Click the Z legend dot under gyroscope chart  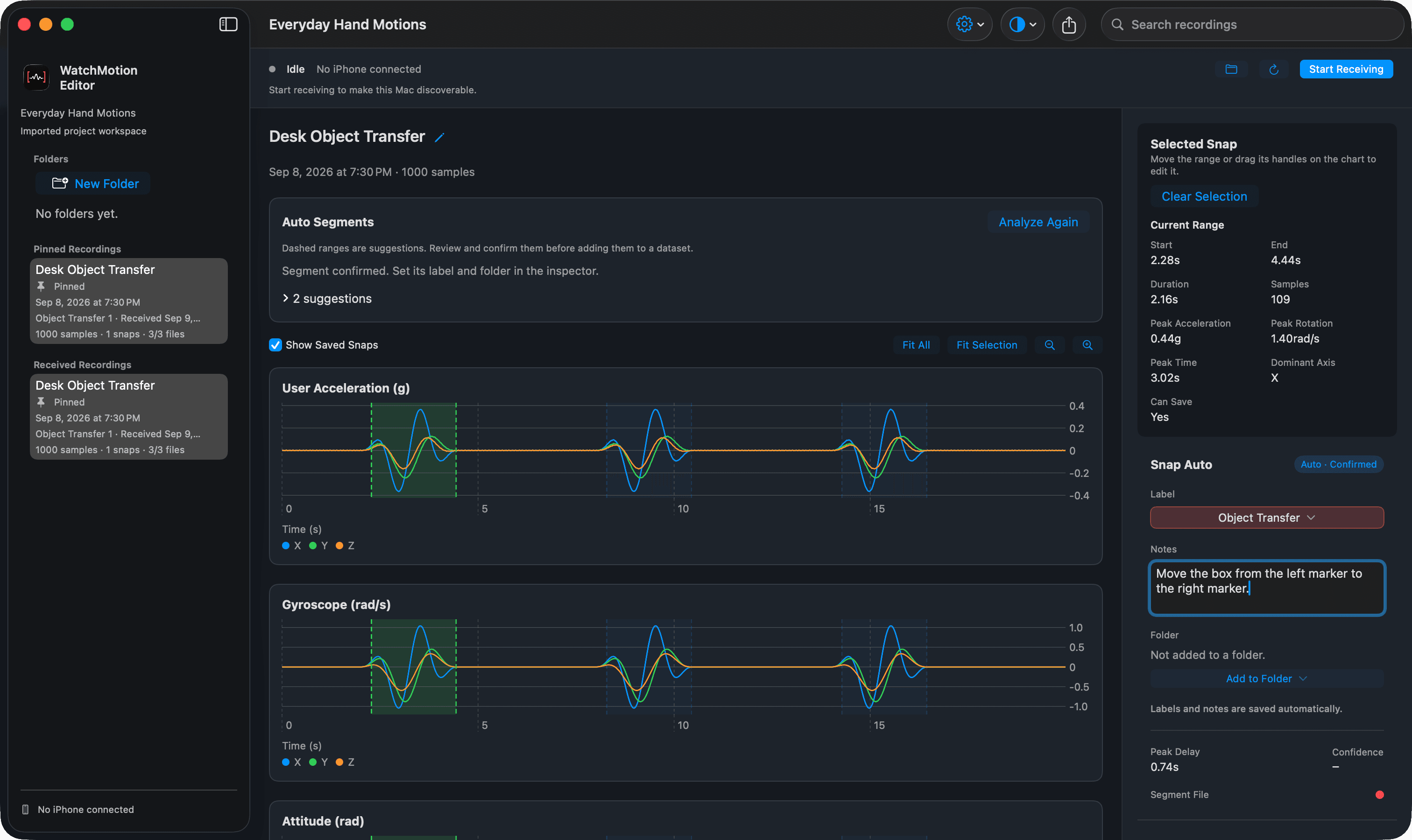pos(339,762)
